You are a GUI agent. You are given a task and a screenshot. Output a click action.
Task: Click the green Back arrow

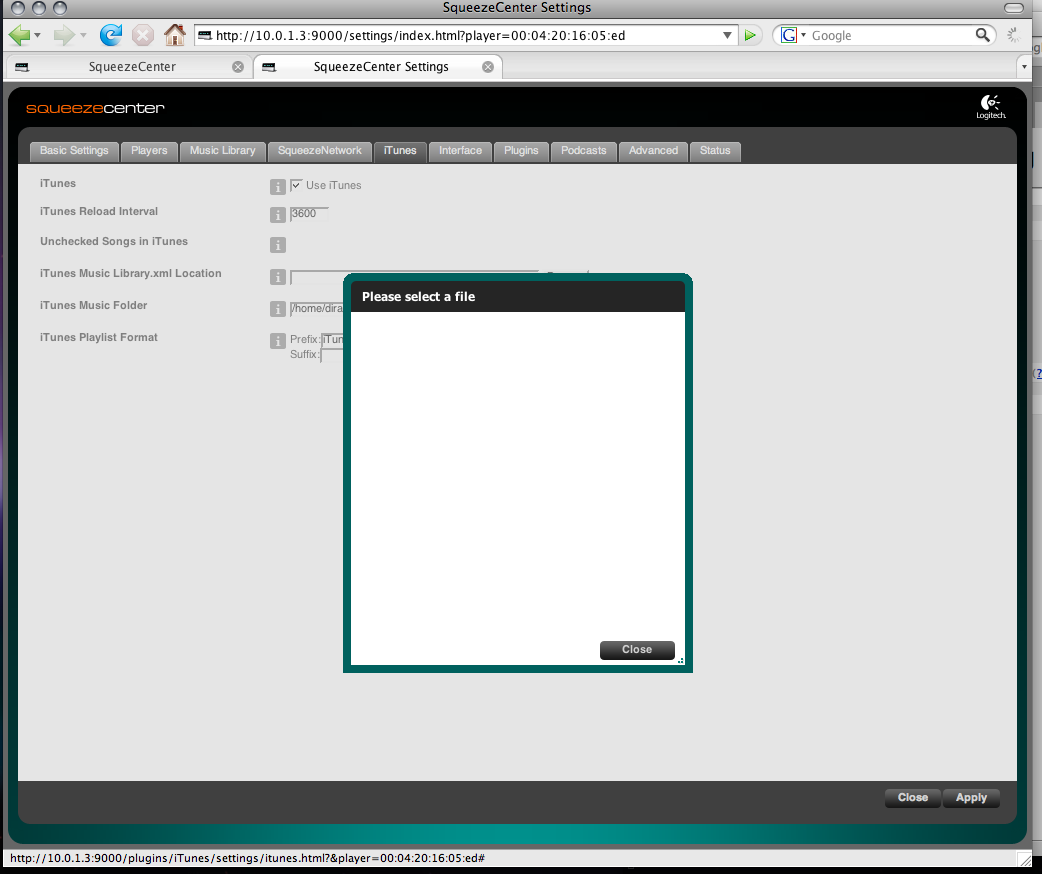(x=20, y=35)
